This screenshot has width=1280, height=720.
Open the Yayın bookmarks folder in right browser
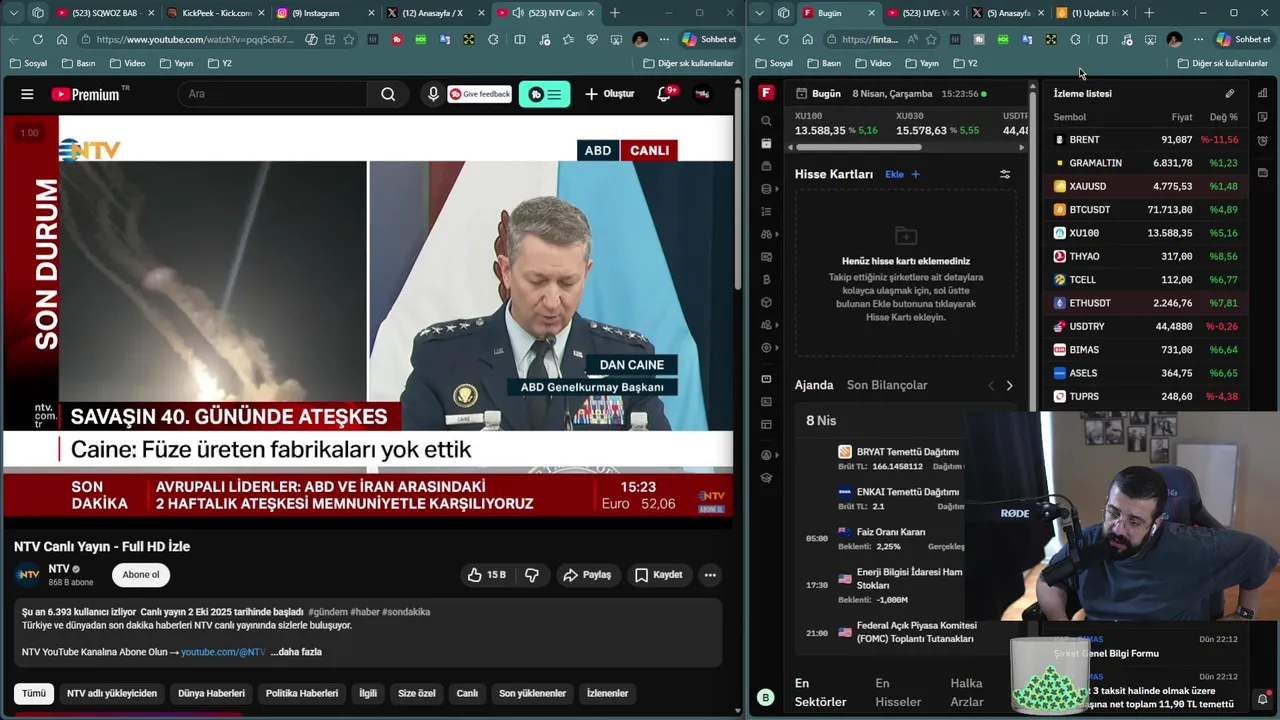point(921,63)
